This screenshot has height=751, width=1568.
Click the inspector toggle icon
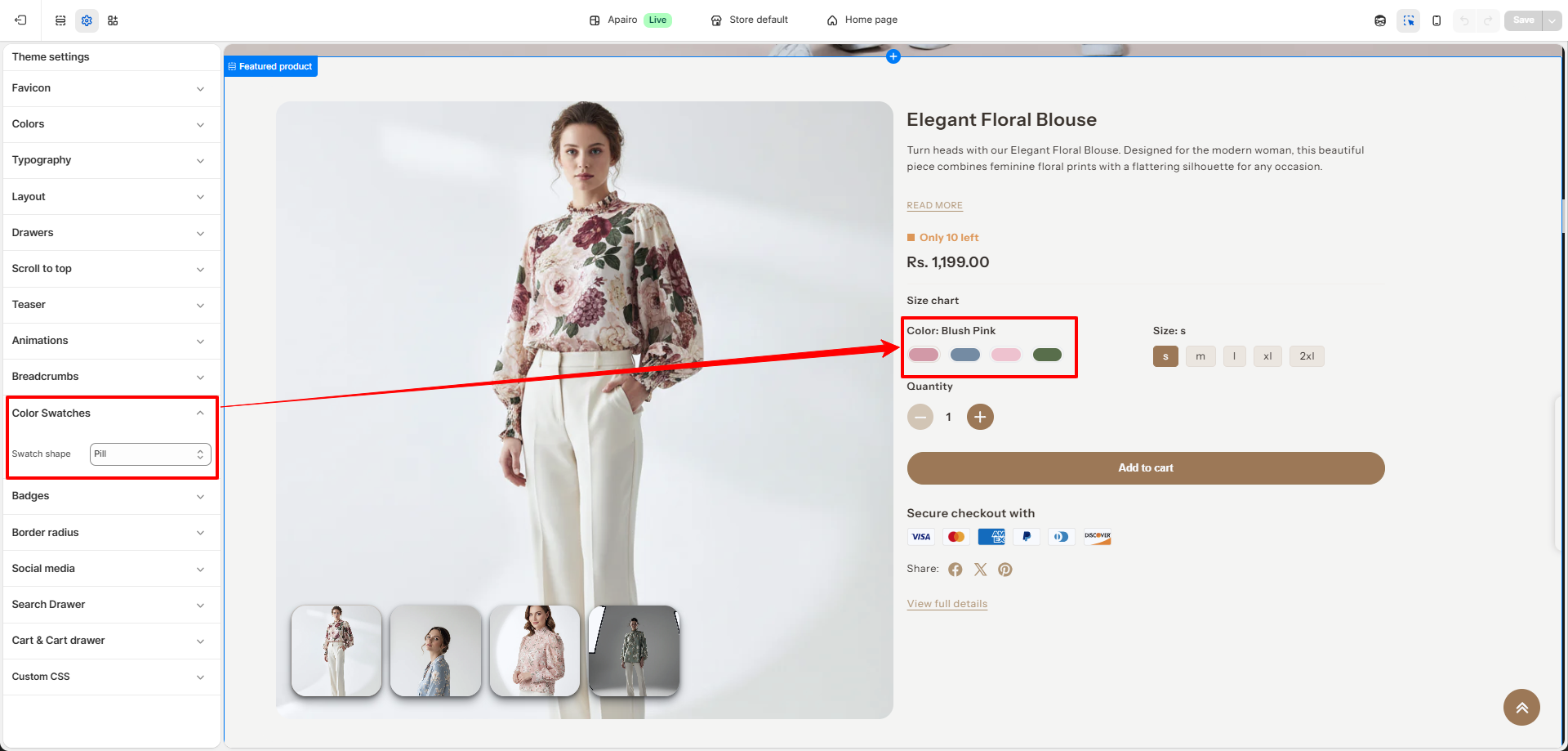(1408, 20)
